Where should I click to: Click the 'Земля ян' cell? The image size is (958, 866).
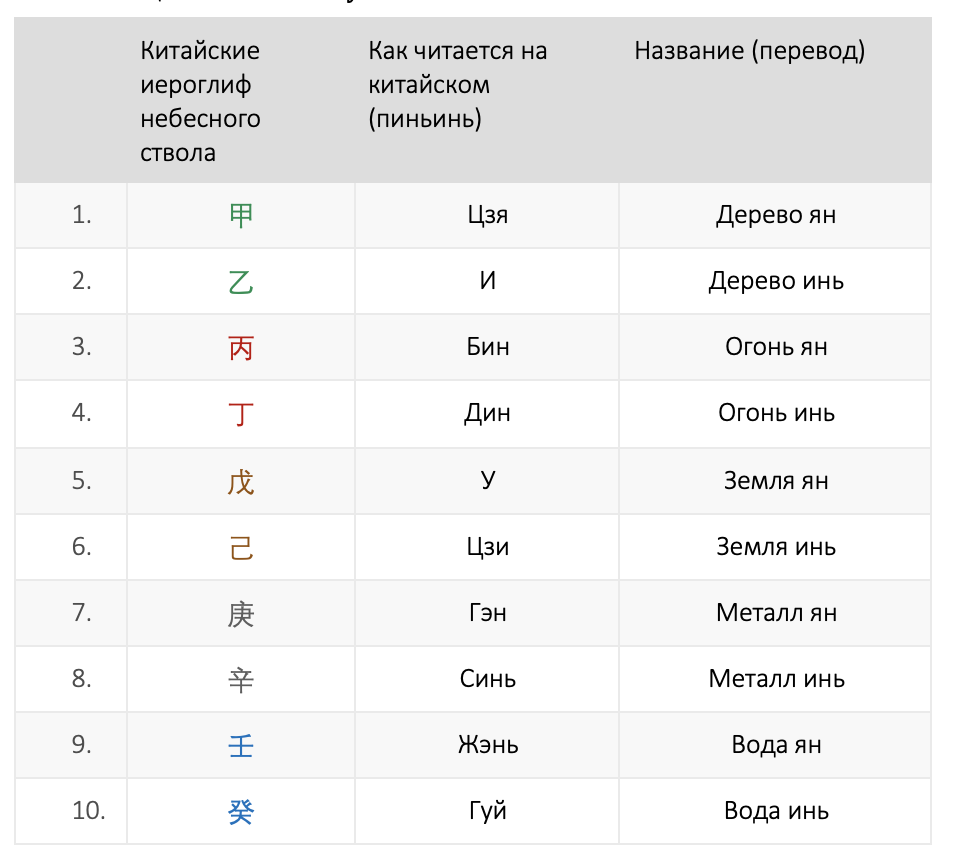pyautogui.click(x=776, y=481)
